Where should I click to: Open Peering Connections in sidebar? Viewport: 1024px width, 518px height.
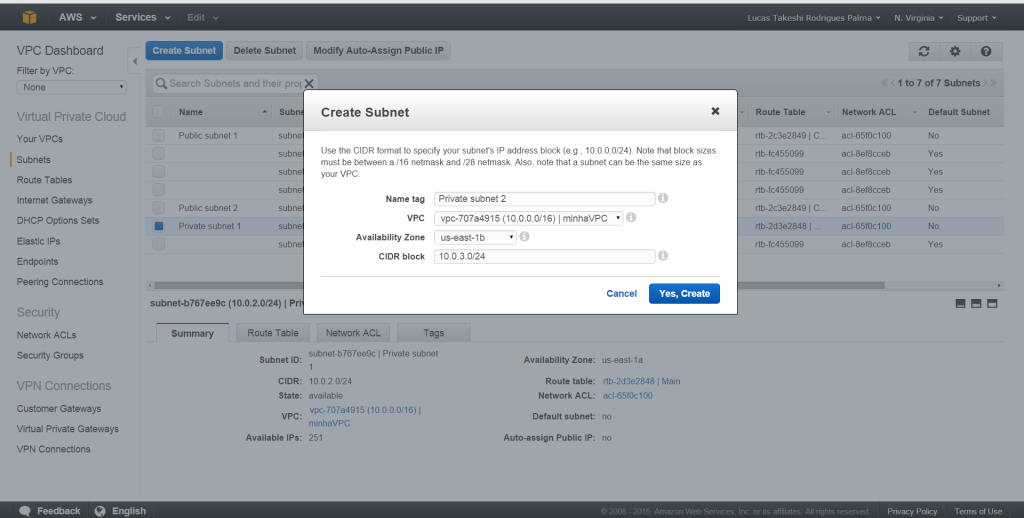point(59,282)
